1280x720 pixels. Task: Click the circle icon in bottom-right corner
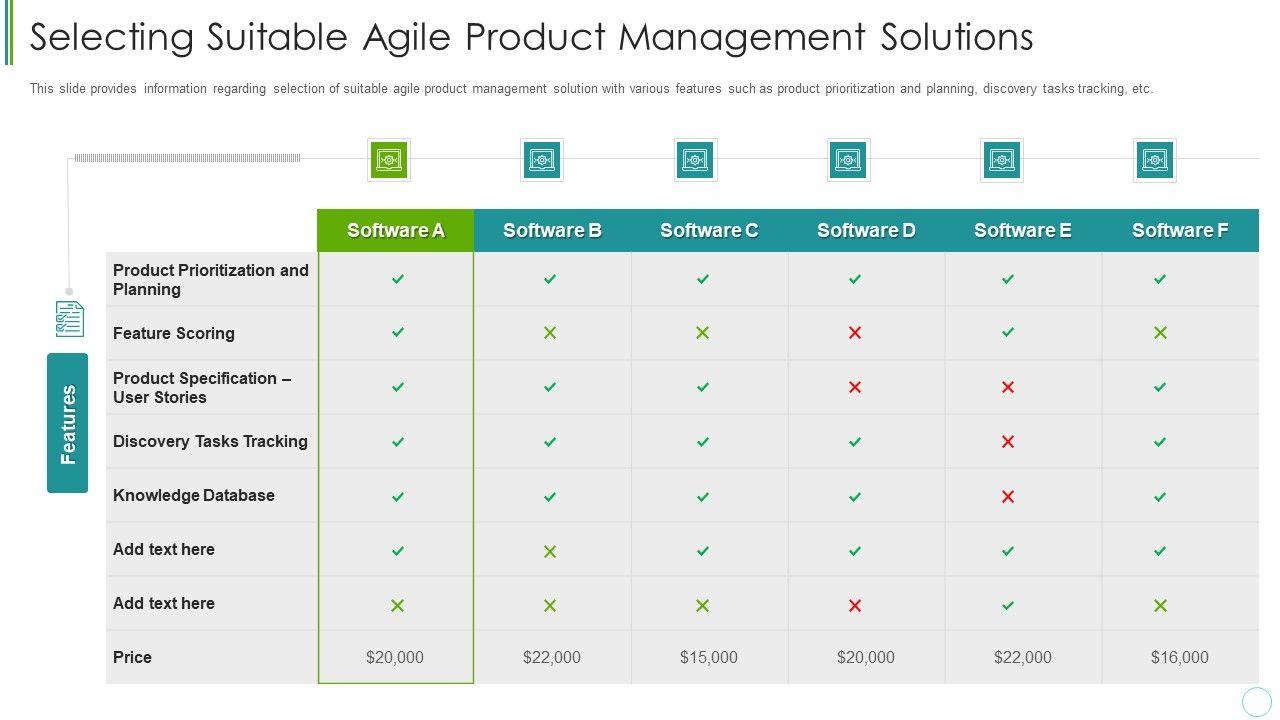pos(1256,701)
